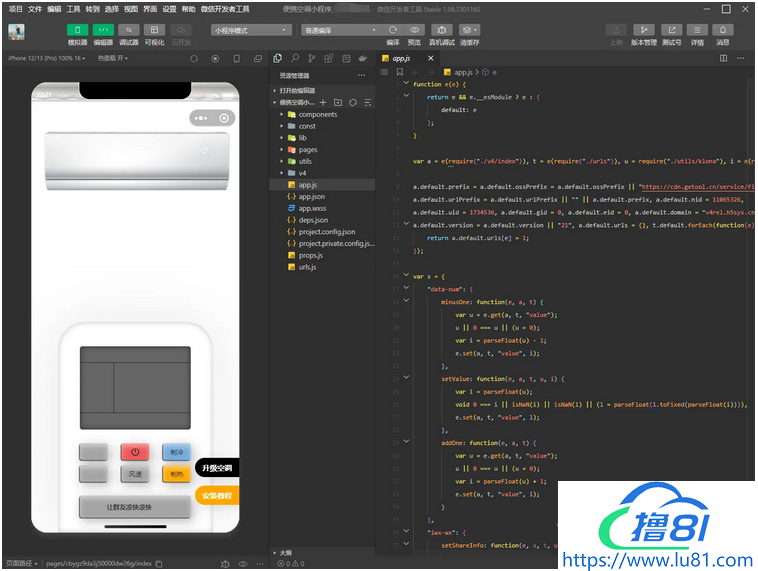Open project.config.json in file tree
758x571 pixels.
[327, 232]
